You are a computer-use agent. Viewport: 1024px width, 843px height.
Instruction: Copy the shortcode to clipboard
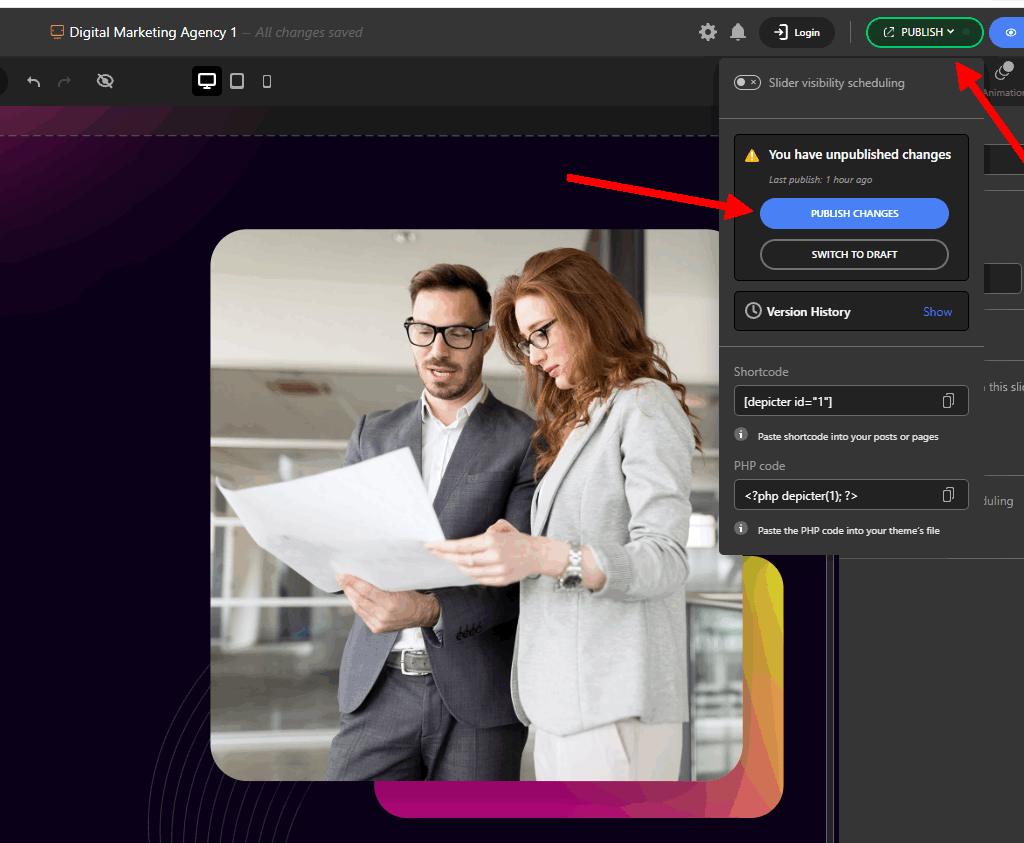pos(948,401)
